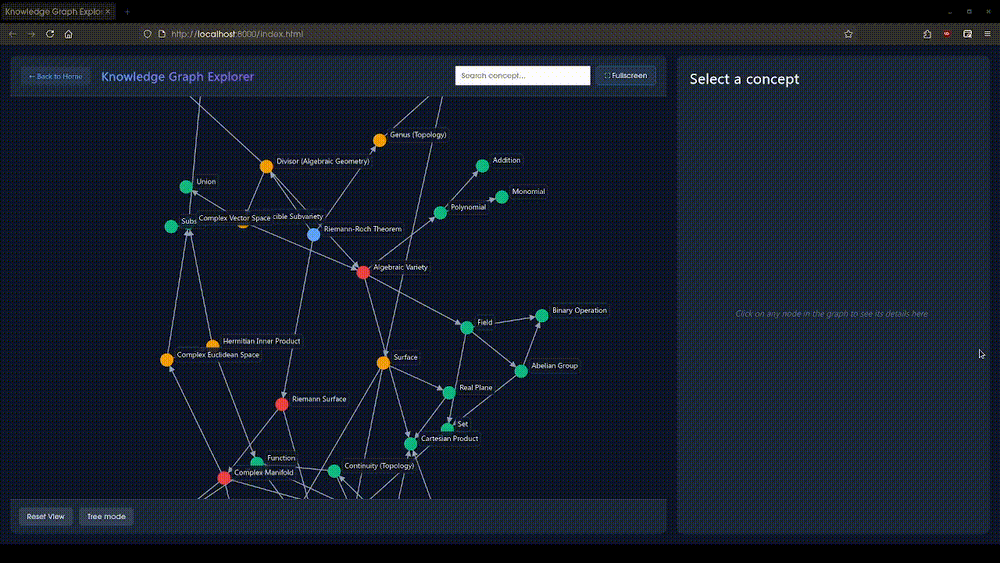Click the browser reload icon
Screen dimensions: 1000x563
coord(50,34)
